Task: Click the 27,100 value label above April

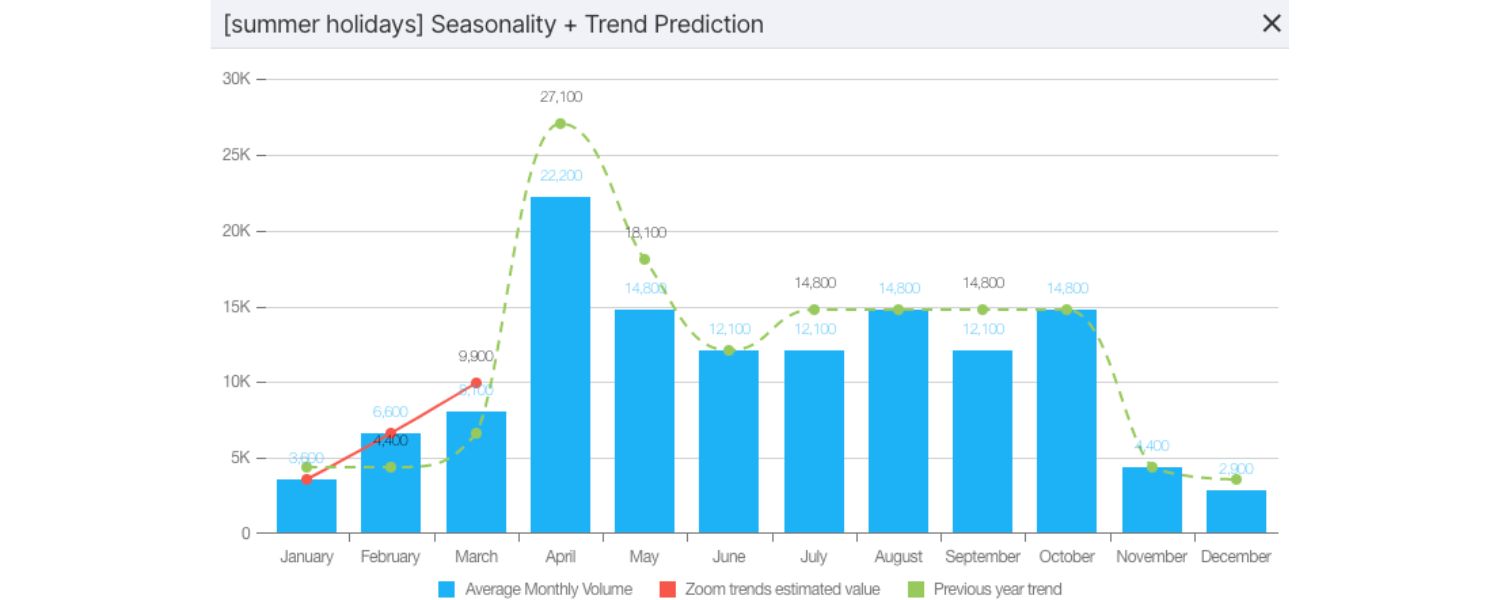Action: [x=561, y=97]
